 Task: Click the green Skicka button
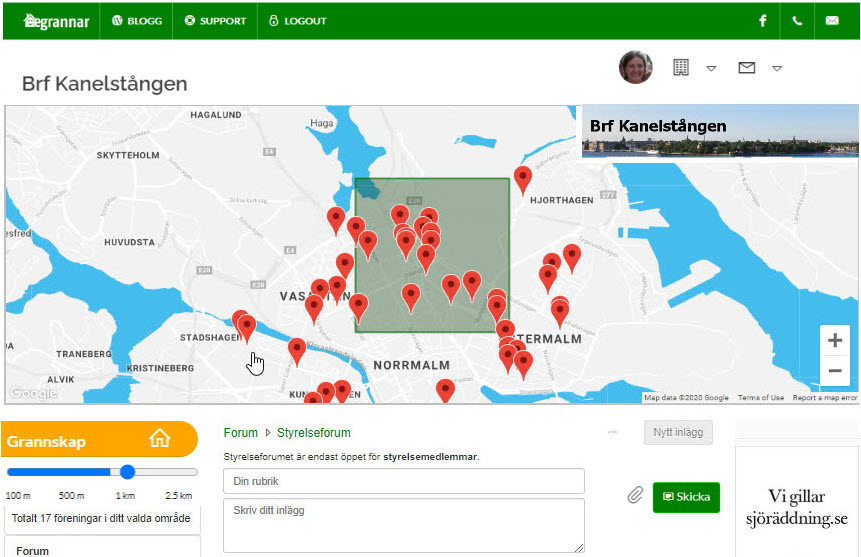(686, 497)
